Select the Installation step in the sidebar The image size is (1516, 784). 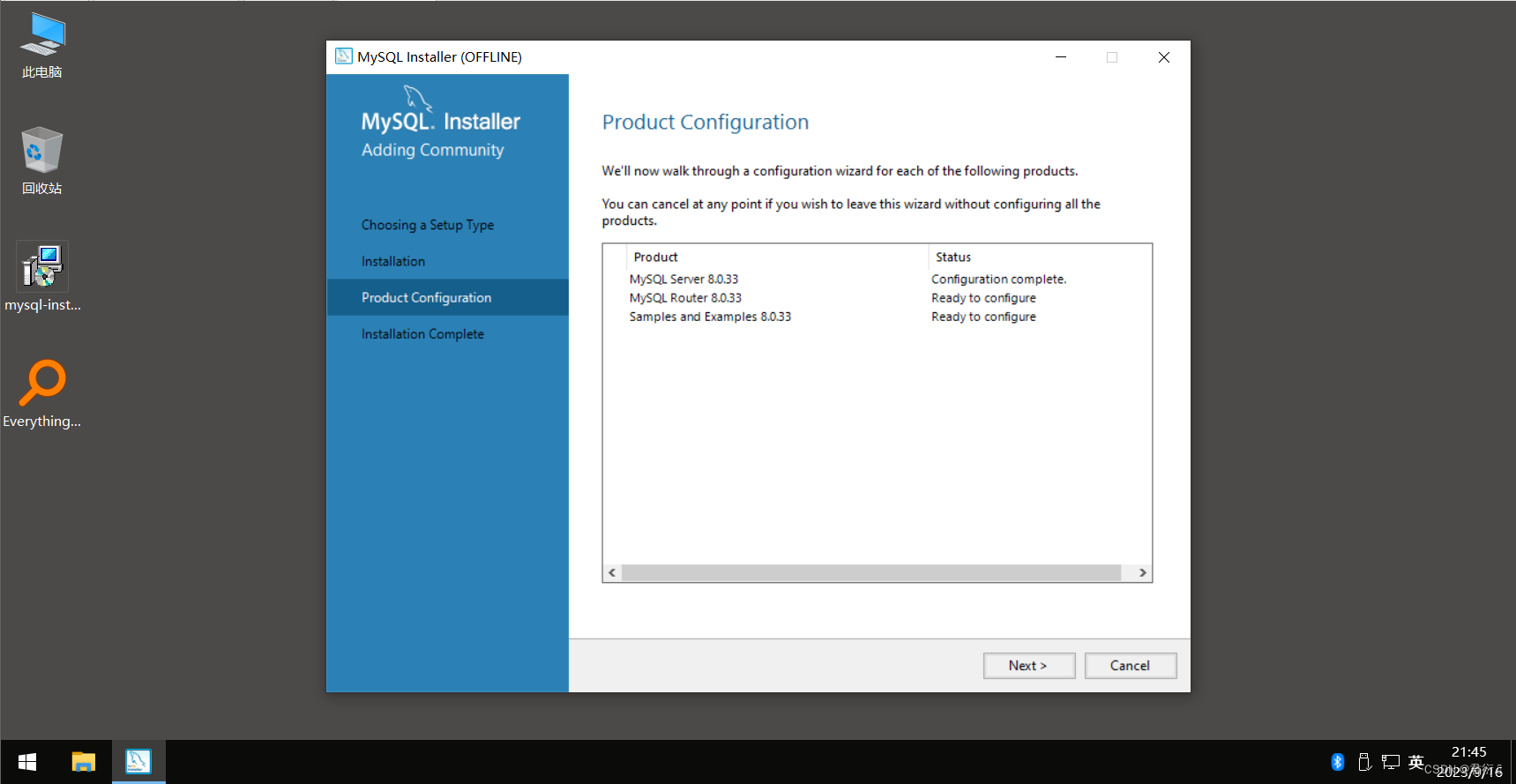tap(393, 261)
